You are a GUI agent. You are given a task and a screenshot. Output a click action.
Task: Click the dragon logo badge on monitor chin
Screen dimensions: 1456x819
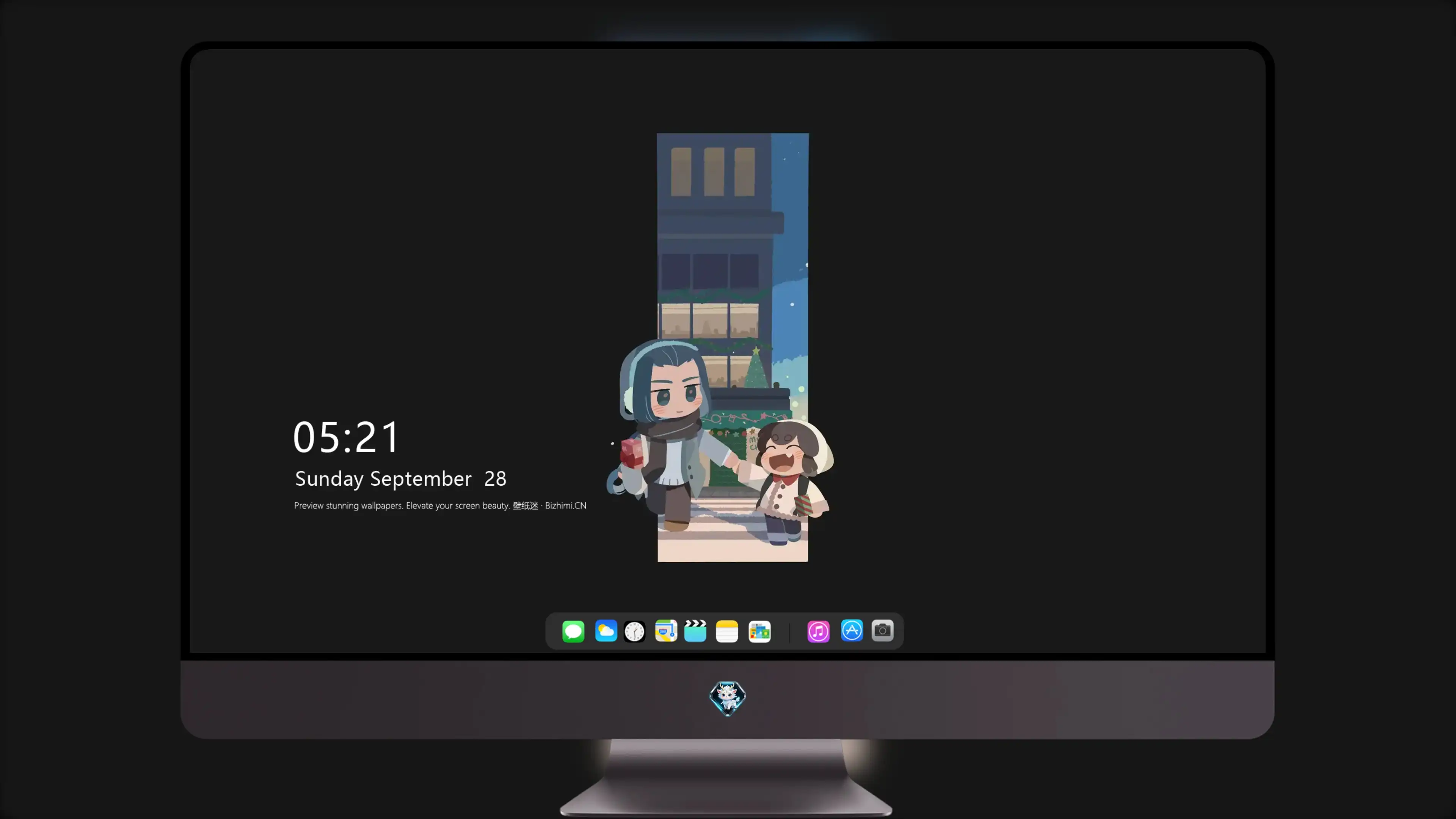728,698
